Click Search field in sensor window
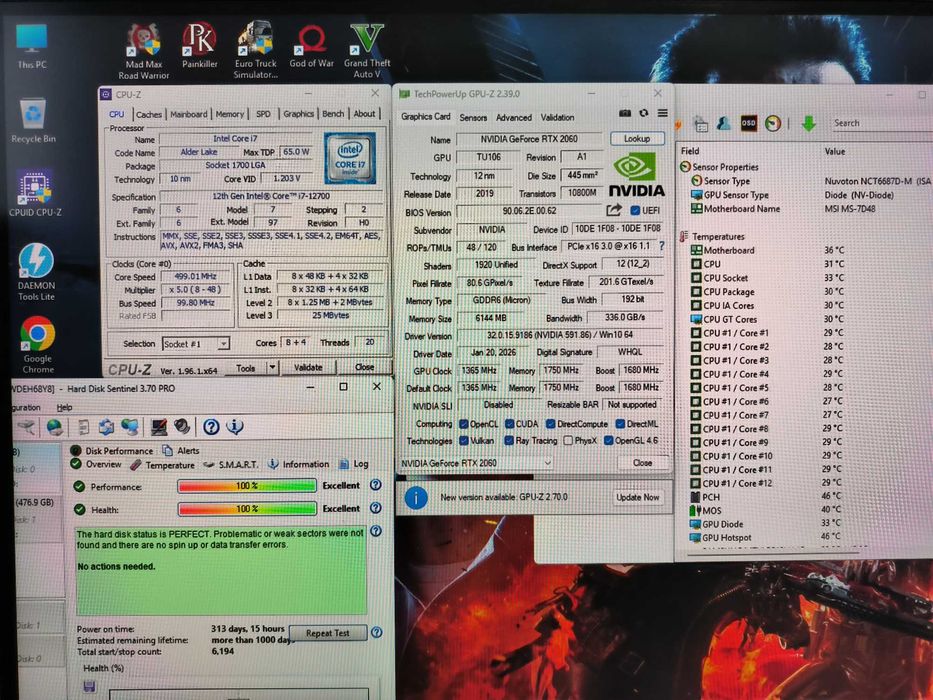 (881, 123)
